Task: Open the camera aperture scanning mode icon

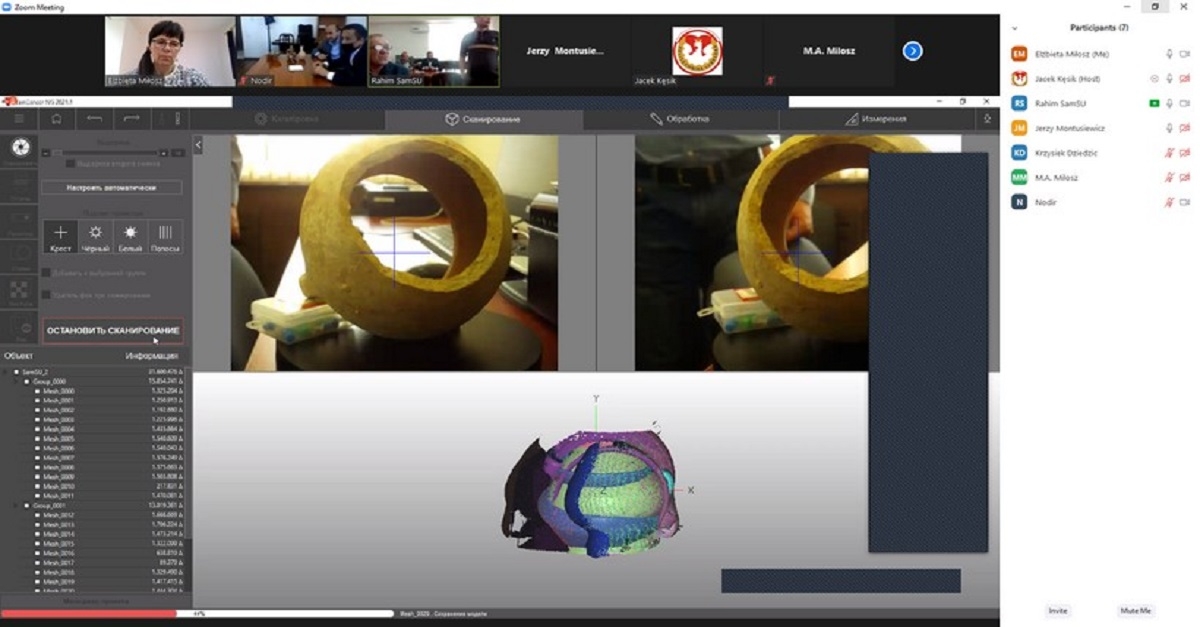Action: (19, 150)
